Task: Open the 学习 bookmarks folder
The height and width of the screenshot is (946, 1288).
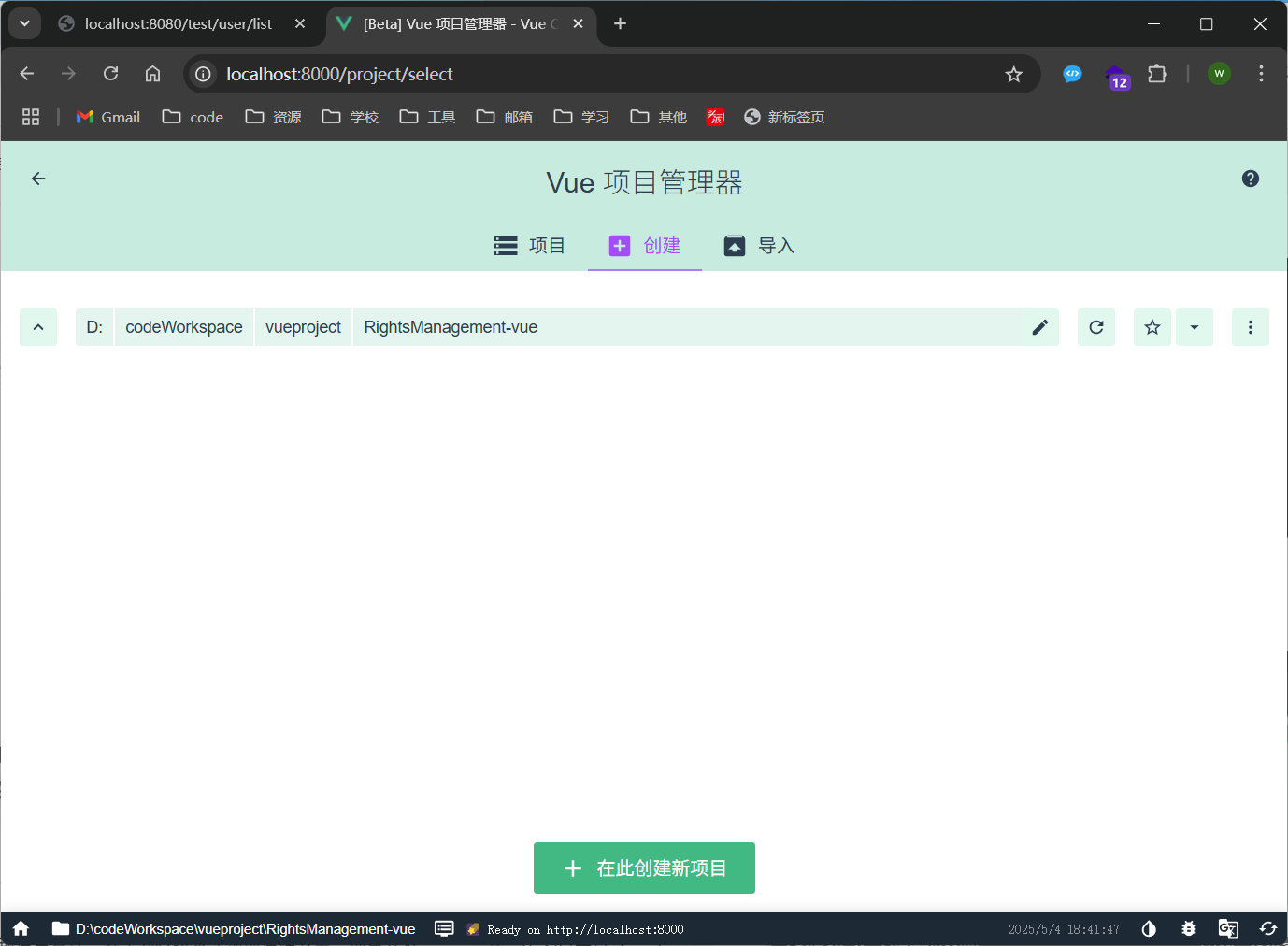Action: click(x=581, y=117)
